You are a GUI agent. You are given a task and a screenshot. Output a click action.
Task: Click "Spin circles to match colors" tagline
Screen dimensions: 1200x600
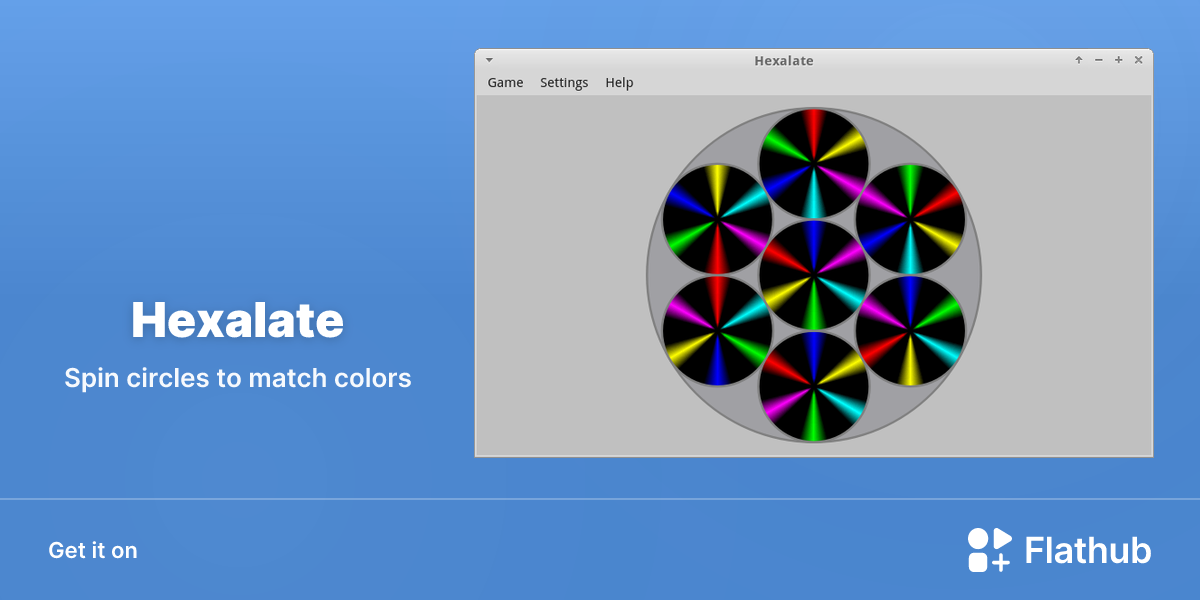[238, 379]
